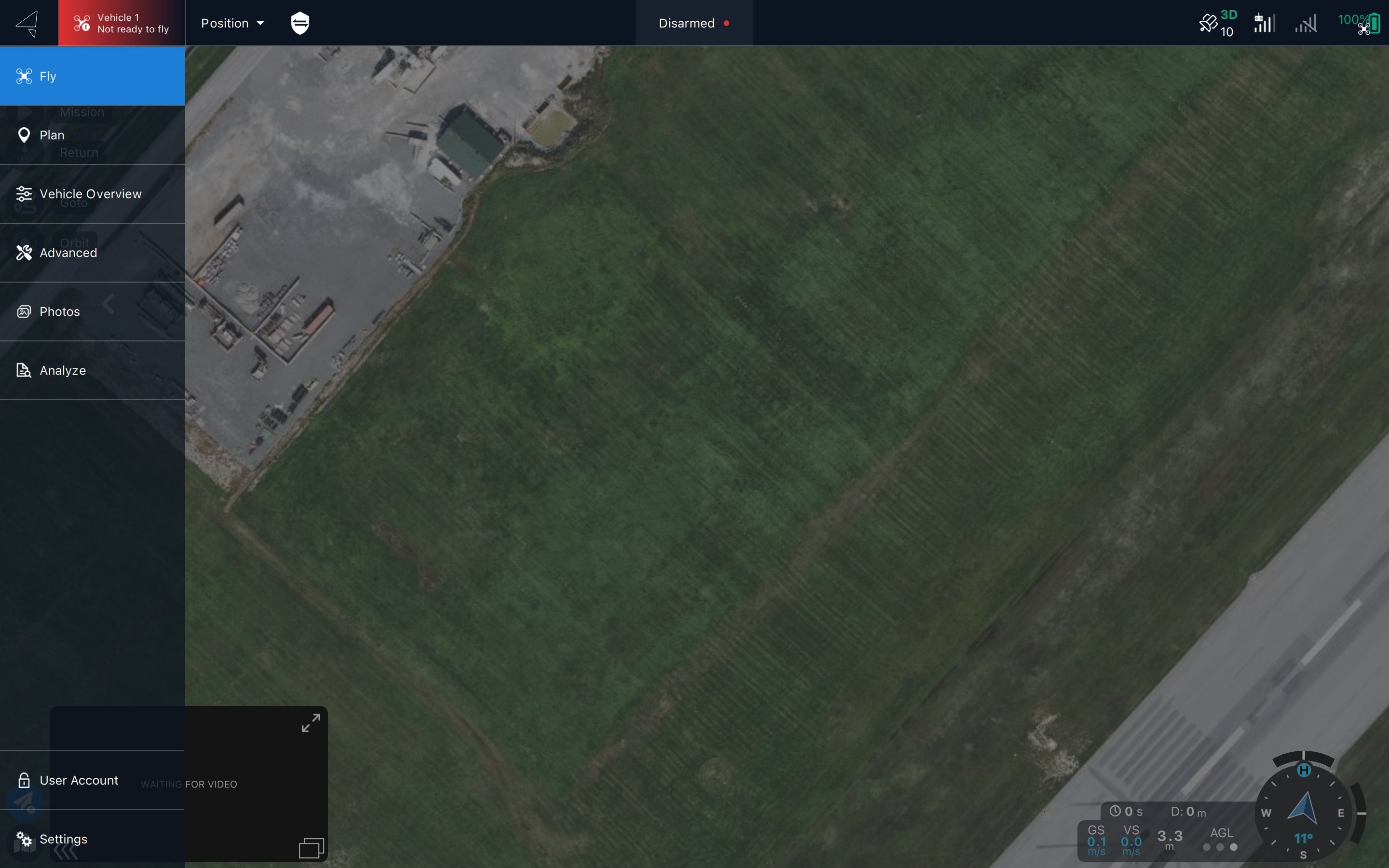The height and width of the screenshot is (868, 1389).
Task: Click the Vehicle 1 Not ready status
Action: tap(121, 23)
